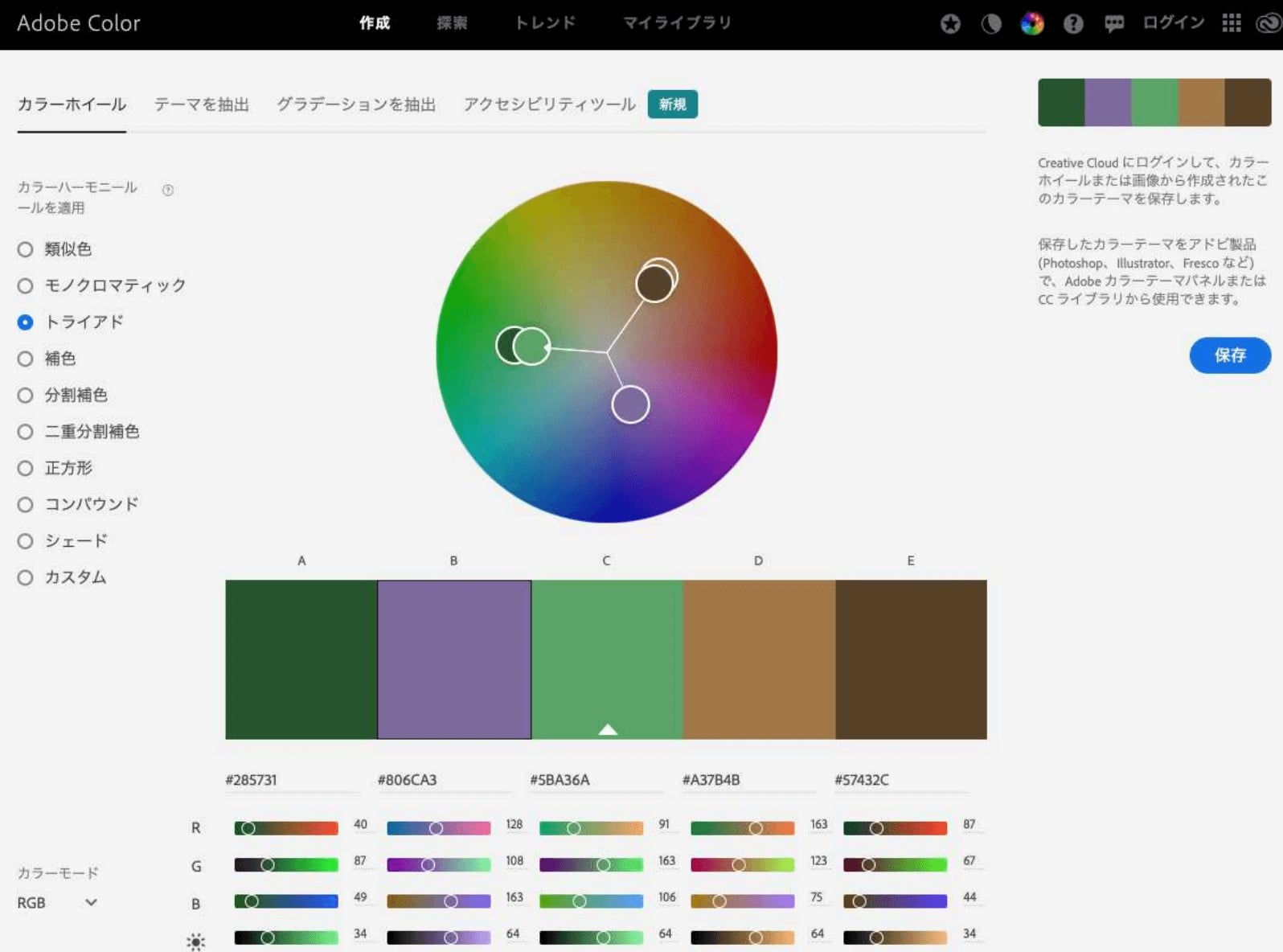Click the hex field showing #806CA3
1283x952 pixels.
(x=445, y=780)
